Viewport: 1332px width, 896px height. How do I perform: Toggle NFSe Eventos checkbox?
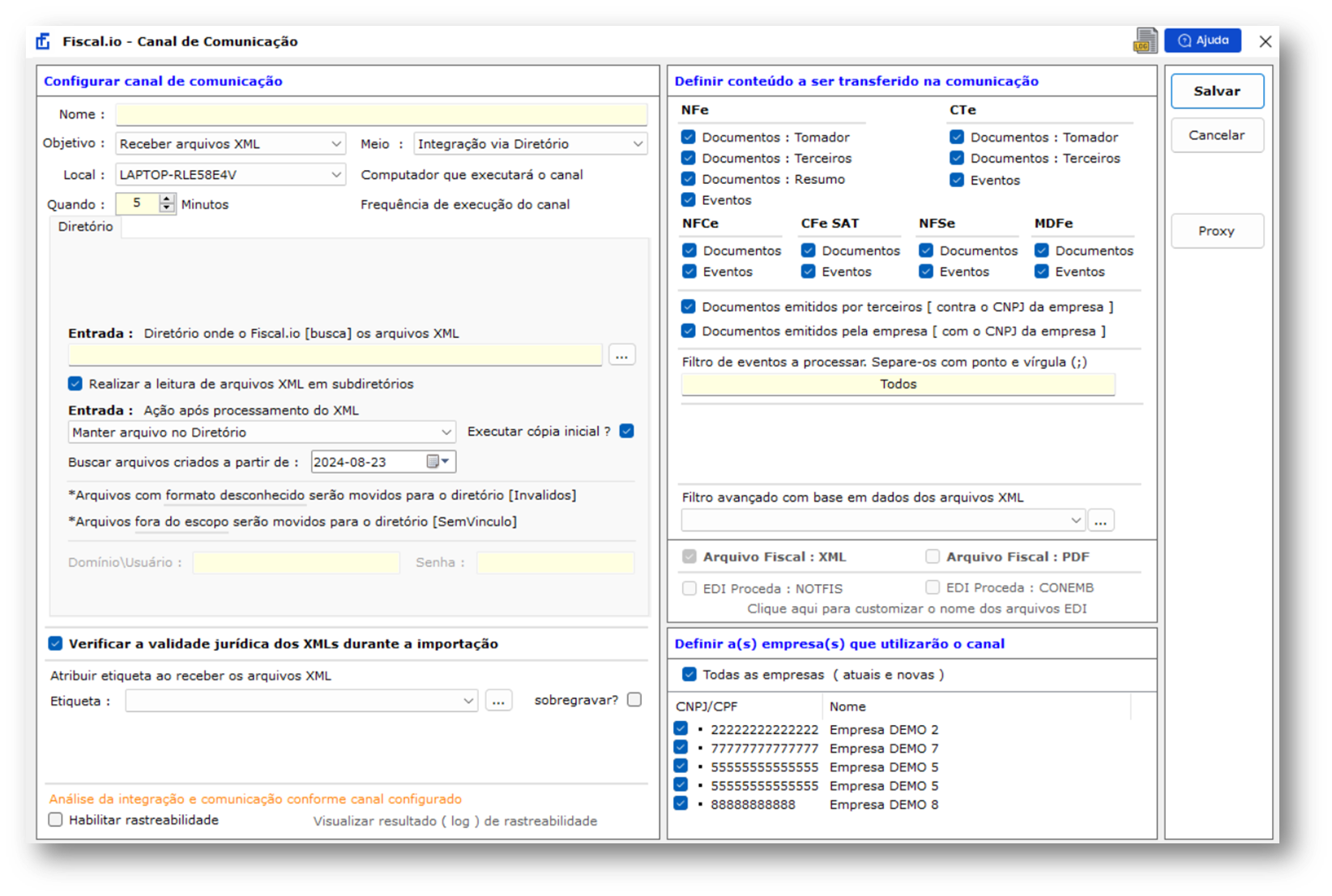(x=926, y=271)
